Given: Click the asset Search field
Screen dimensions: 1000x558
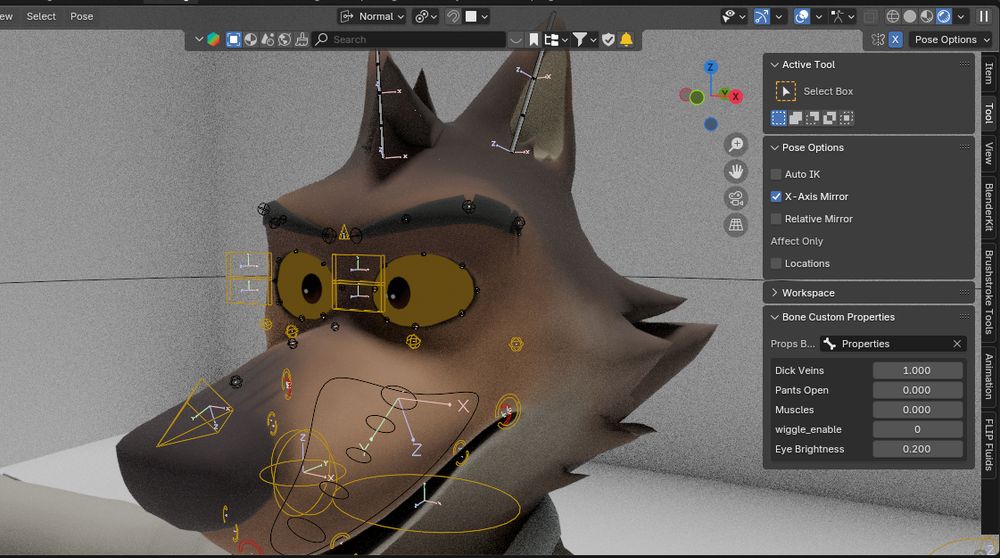Looking at the screenshot, I should point(408,40).
